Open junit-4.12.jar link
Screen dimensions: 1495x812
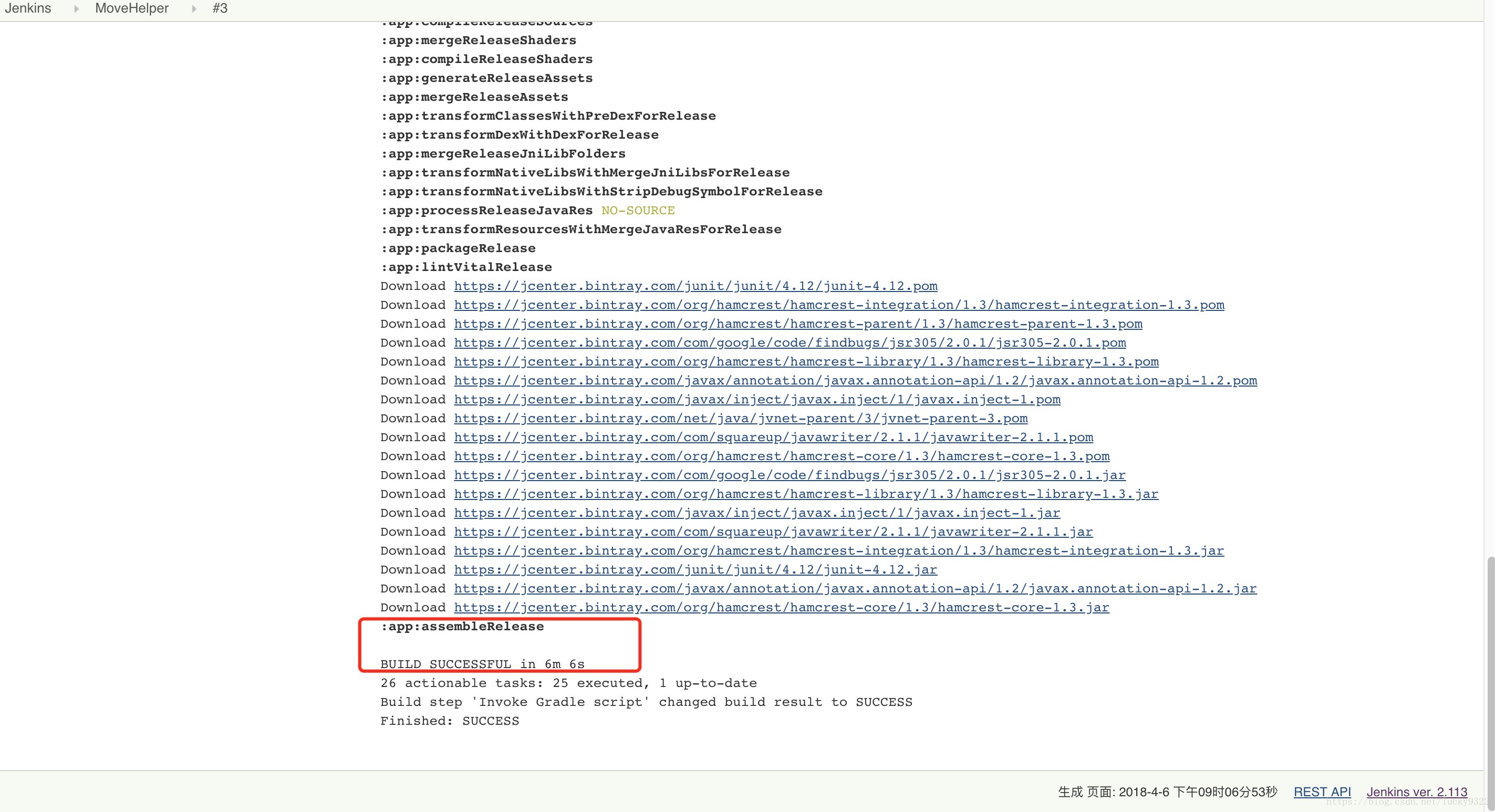(695, 570)
